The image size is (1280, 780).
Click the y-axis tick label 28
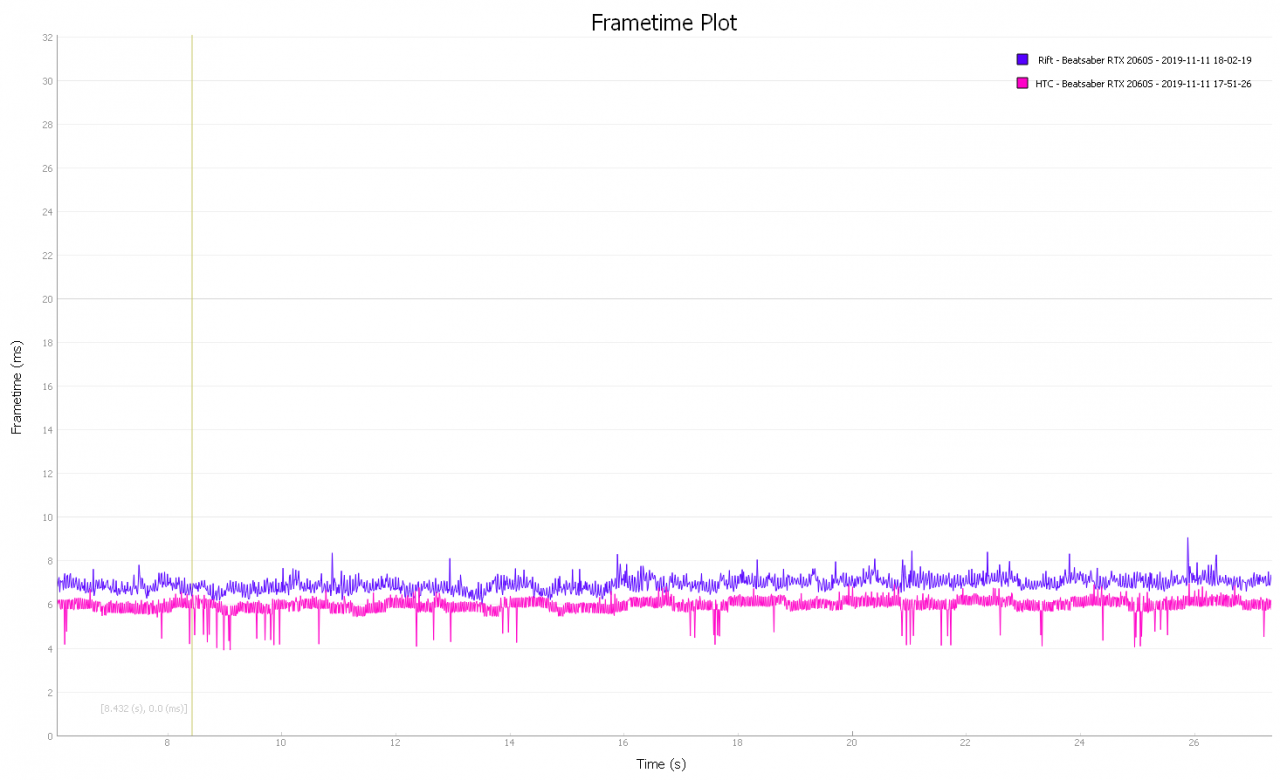tap(47, 125)
